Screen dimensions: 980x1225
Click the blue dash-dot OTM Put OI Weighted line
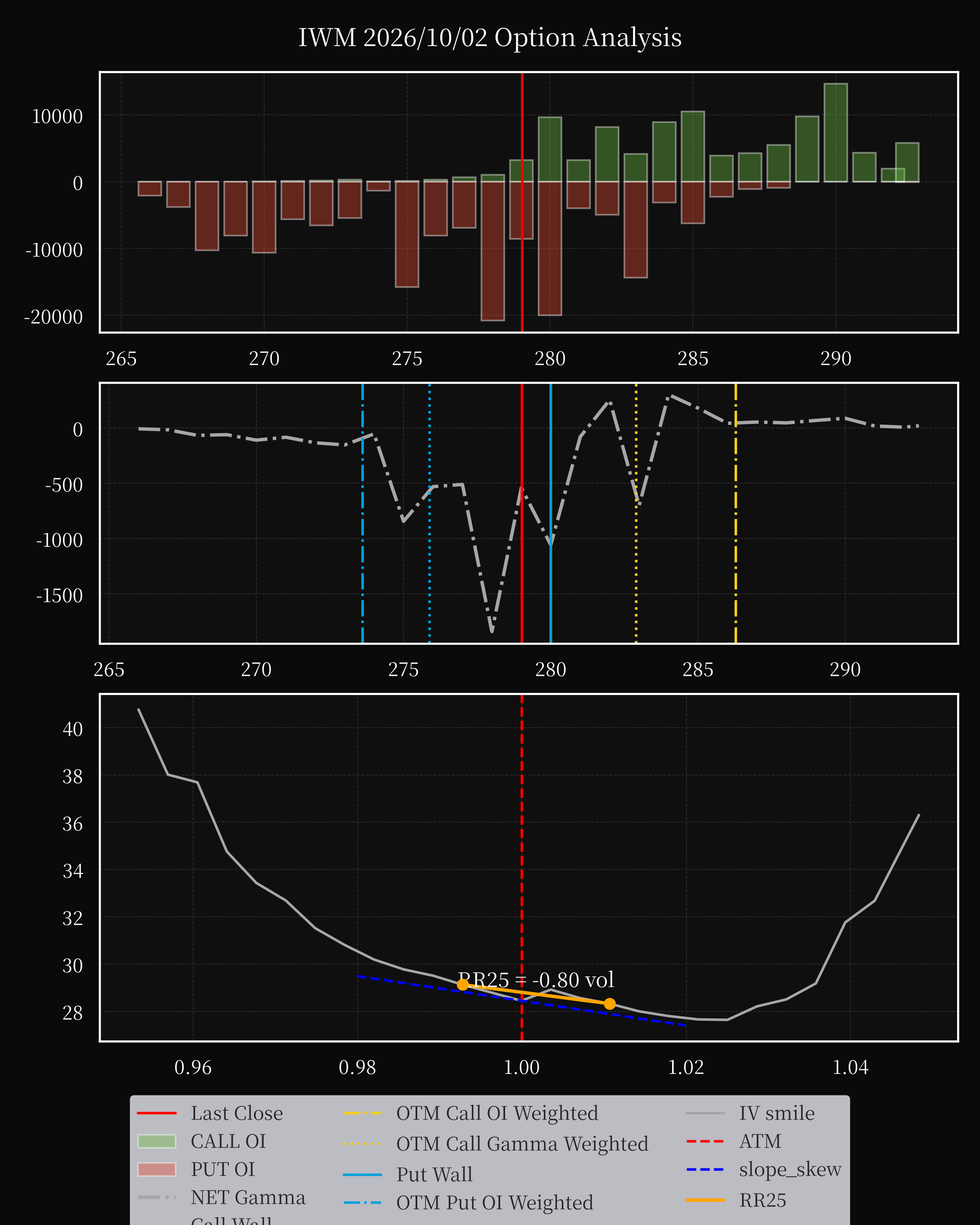[363, 513]
